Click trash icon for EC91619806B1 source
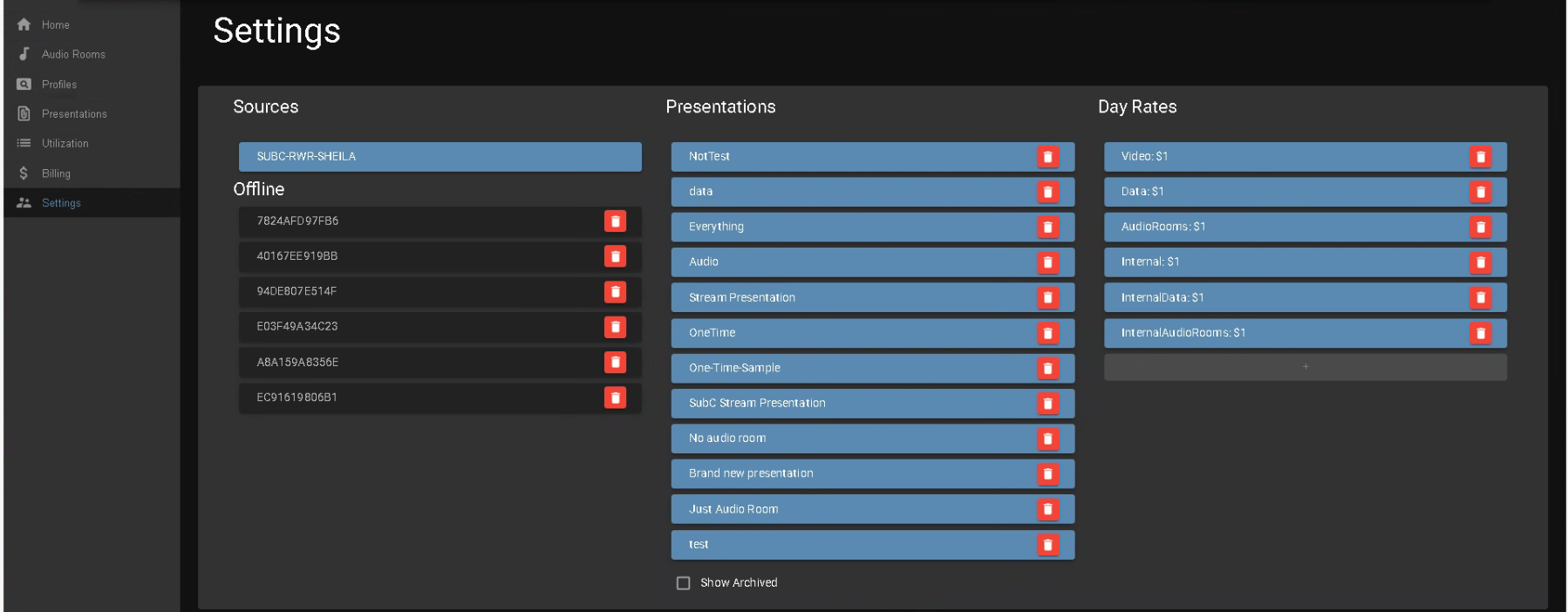This screenshot has height=612, width=1568. point(615,398)
